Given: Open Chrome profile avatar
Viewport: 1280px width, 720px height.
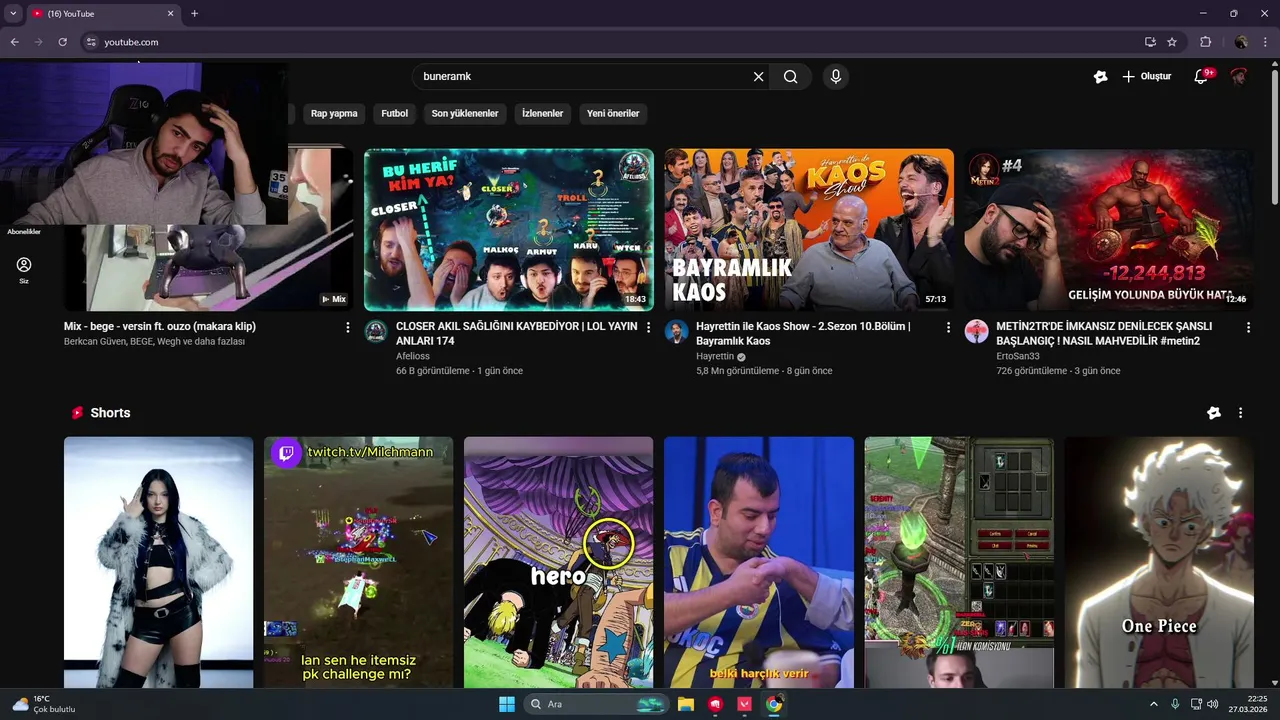Looking at the screenshot, I should pos(1241,42).
